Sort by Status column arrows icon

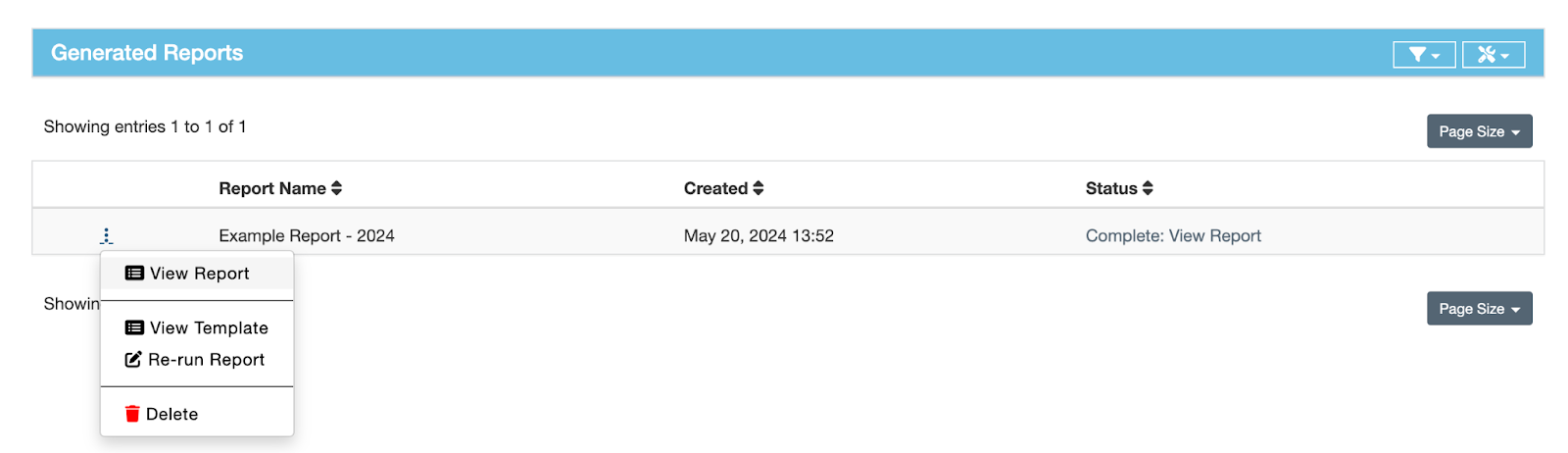coord(1147,188)
